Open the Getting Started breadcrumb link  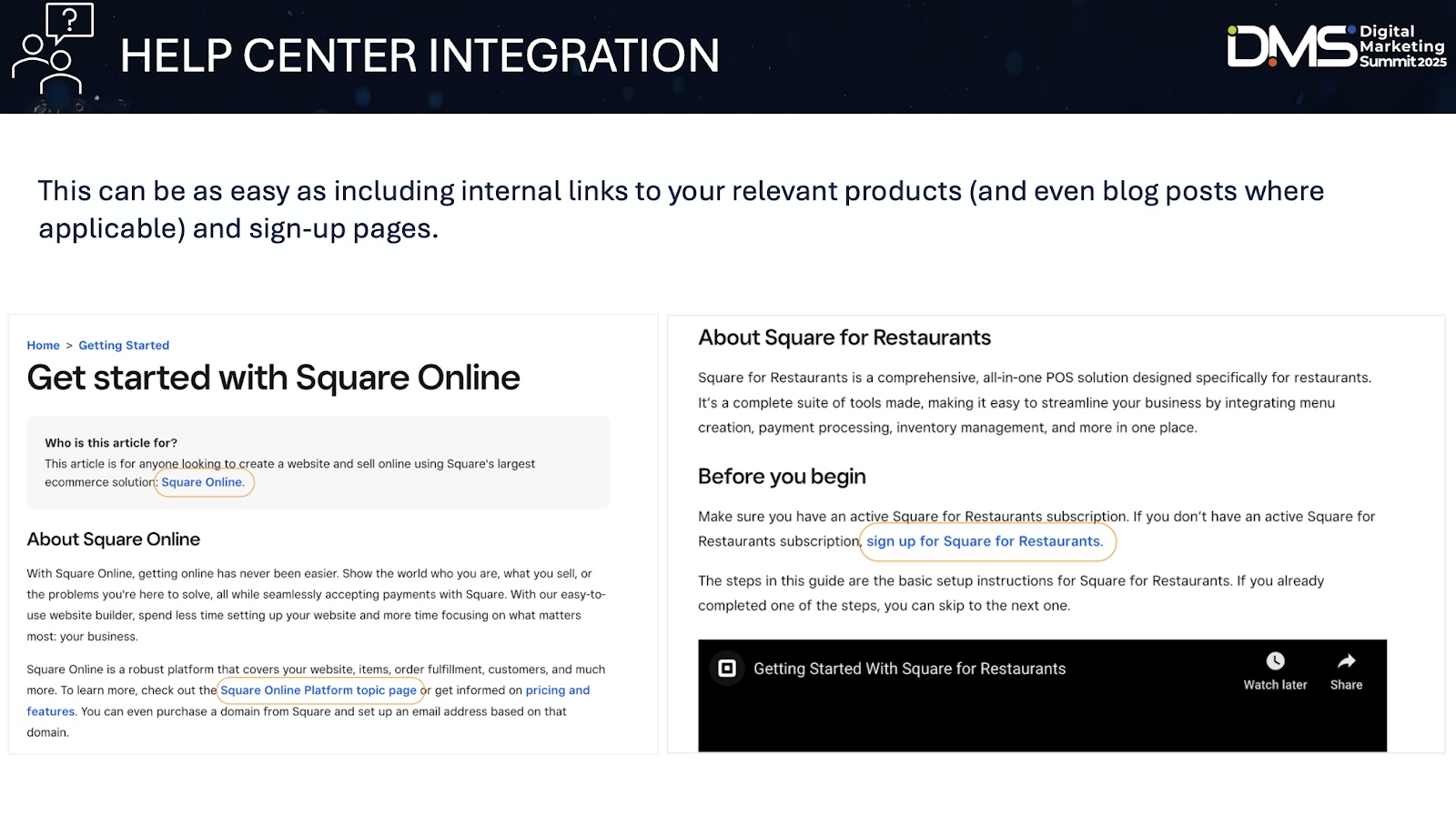[x=124, y=346]
